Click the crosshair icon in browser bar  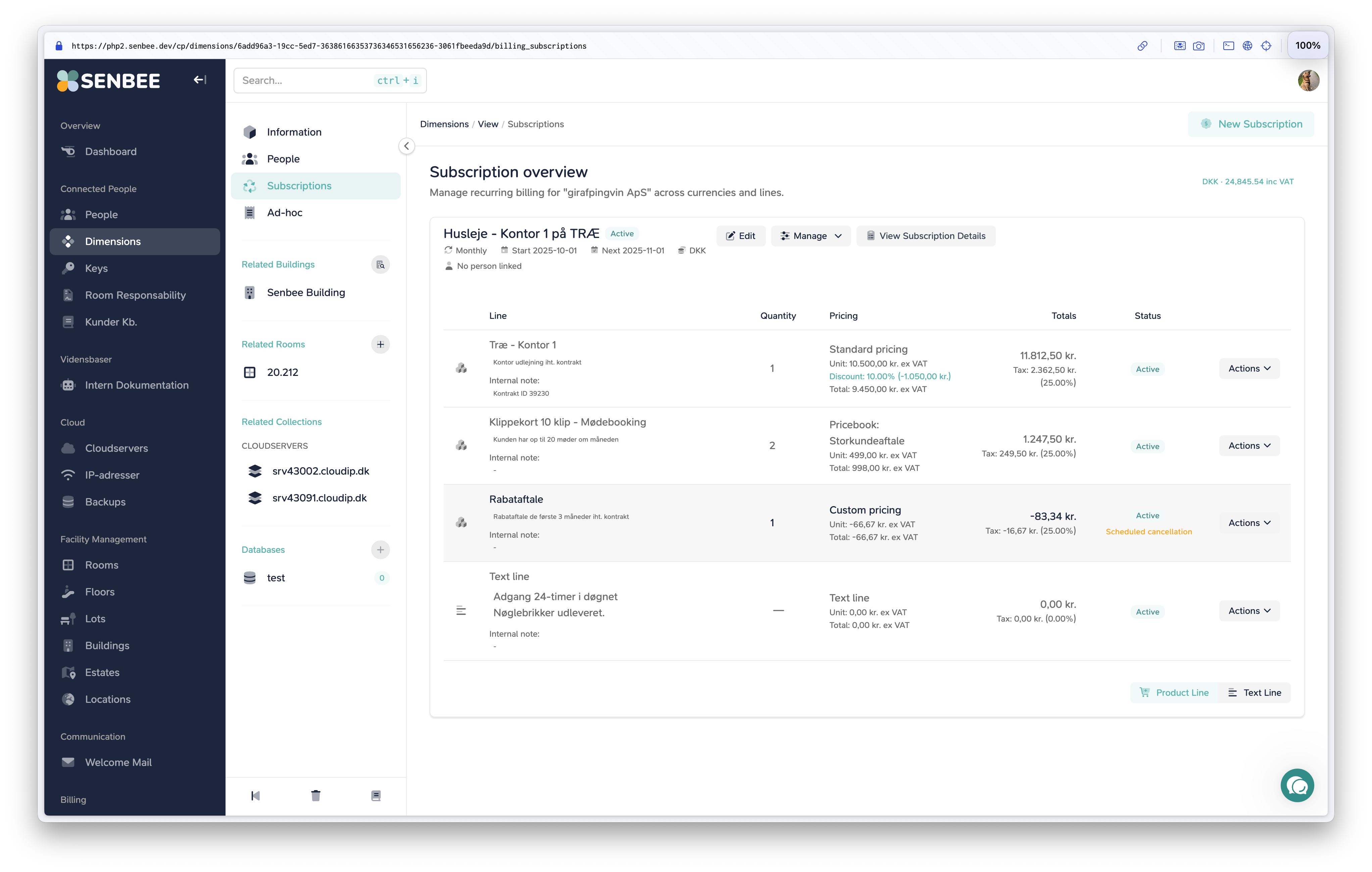(1266, 46)
